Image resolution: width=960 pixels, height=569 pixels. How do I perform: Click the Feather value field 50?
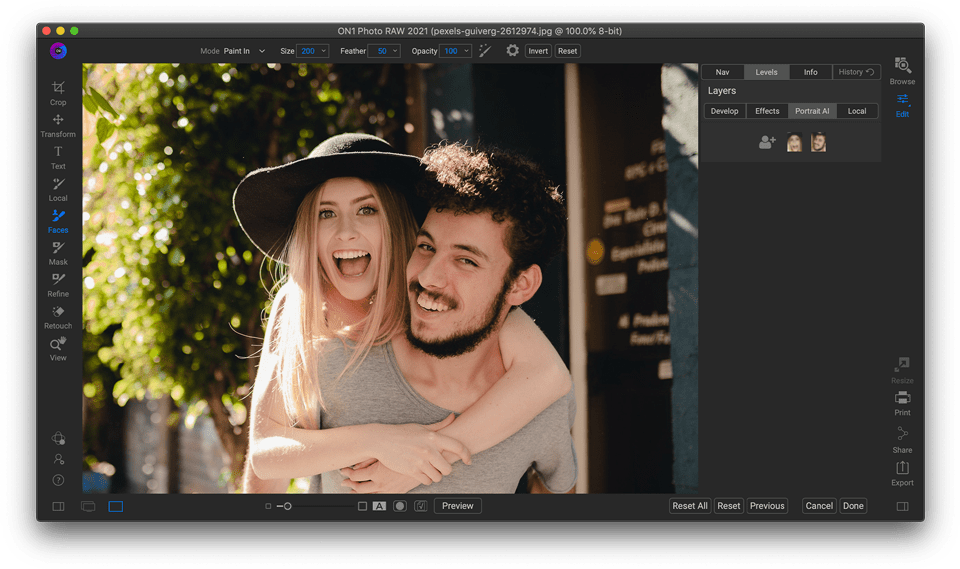pos(380,51)
